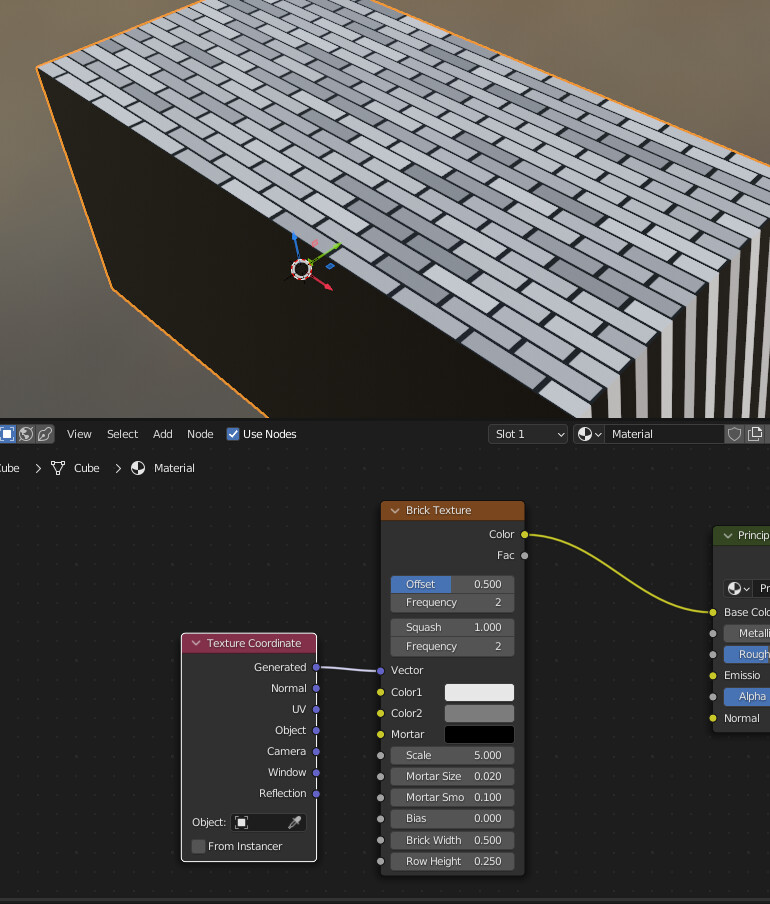Screen dimensions: 770x904
Task: Click the Offset 0.500 slider
Action: 452,584
